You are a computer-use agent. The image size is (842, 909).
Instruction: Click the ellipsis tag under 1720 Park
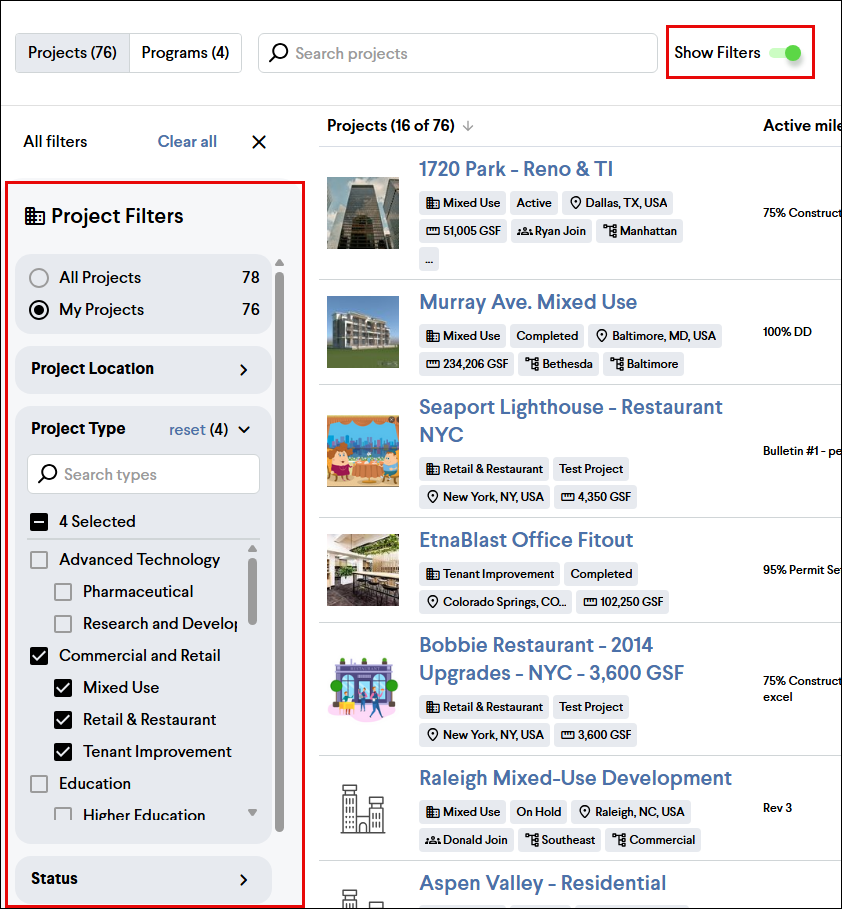point(429,259)
